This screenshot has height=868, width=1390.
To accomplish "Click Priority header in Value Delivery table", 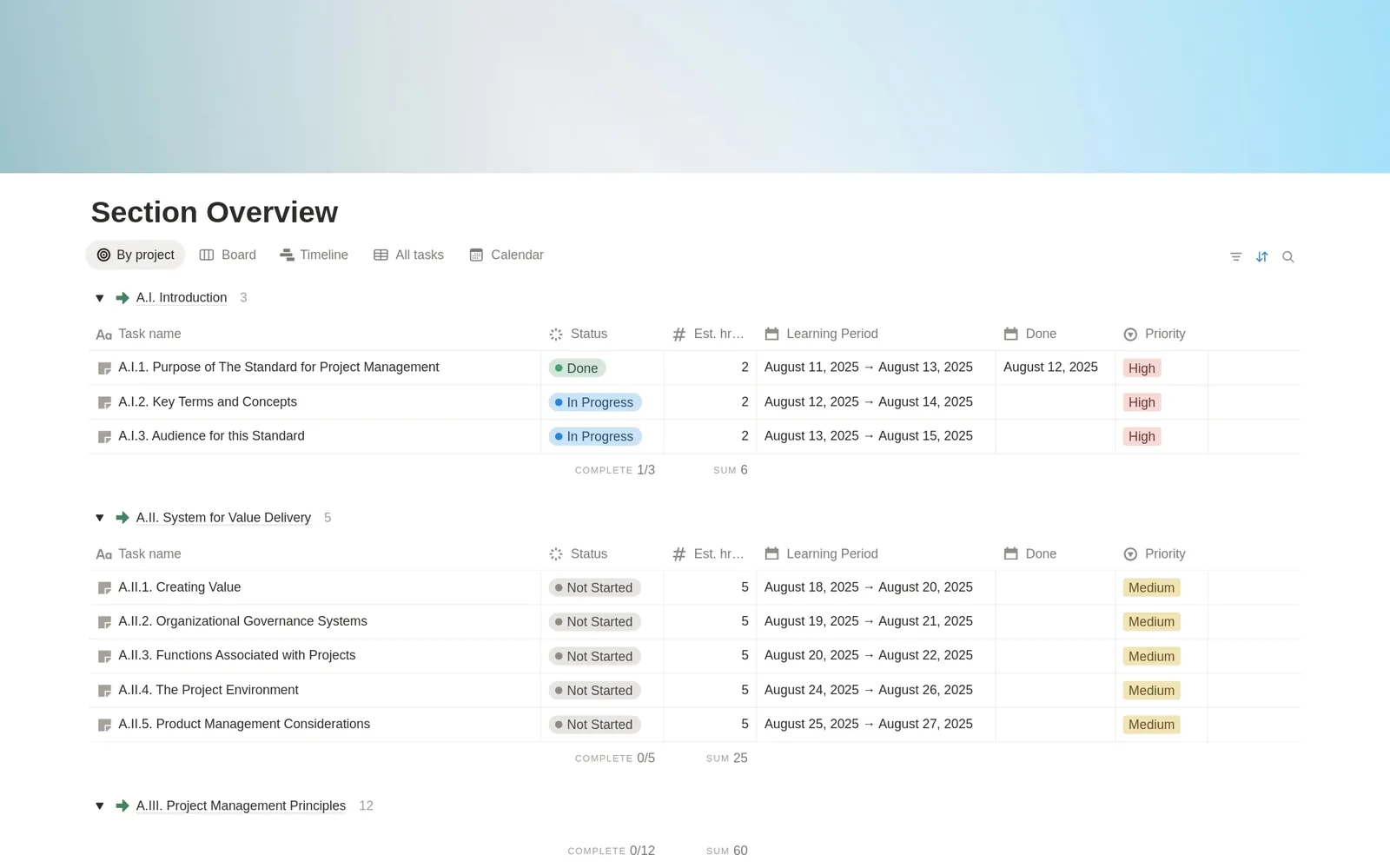I will tap(1162, 553).
